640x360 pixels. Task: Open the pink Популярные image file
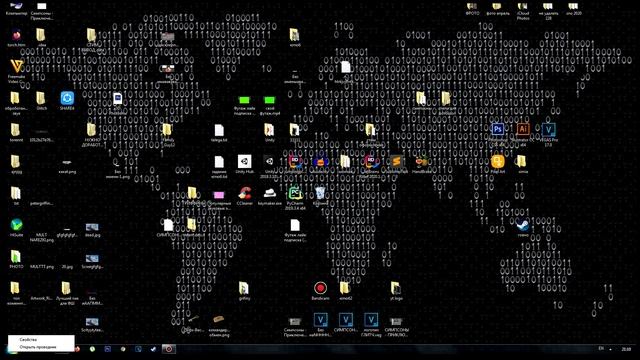(x=219, y=200)
